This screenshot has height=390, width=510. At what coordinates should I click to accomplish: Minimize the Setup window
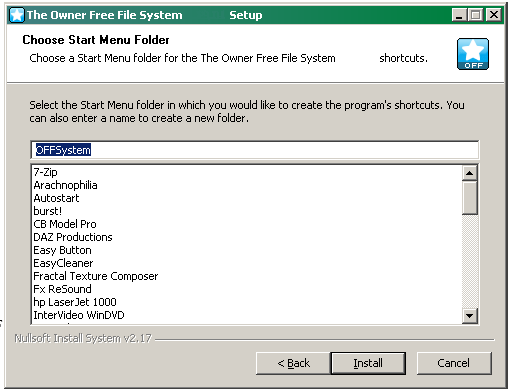tap(459, 15)
